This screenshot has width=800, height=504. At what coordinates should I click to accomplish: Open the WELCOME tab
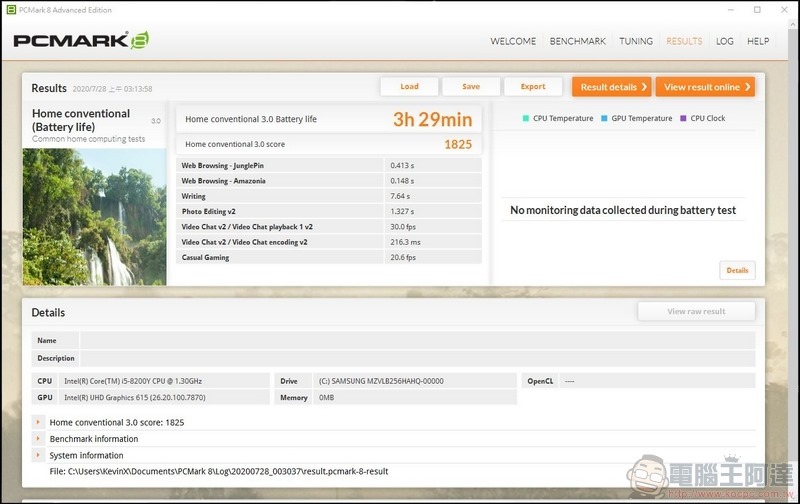pos(513,41)
